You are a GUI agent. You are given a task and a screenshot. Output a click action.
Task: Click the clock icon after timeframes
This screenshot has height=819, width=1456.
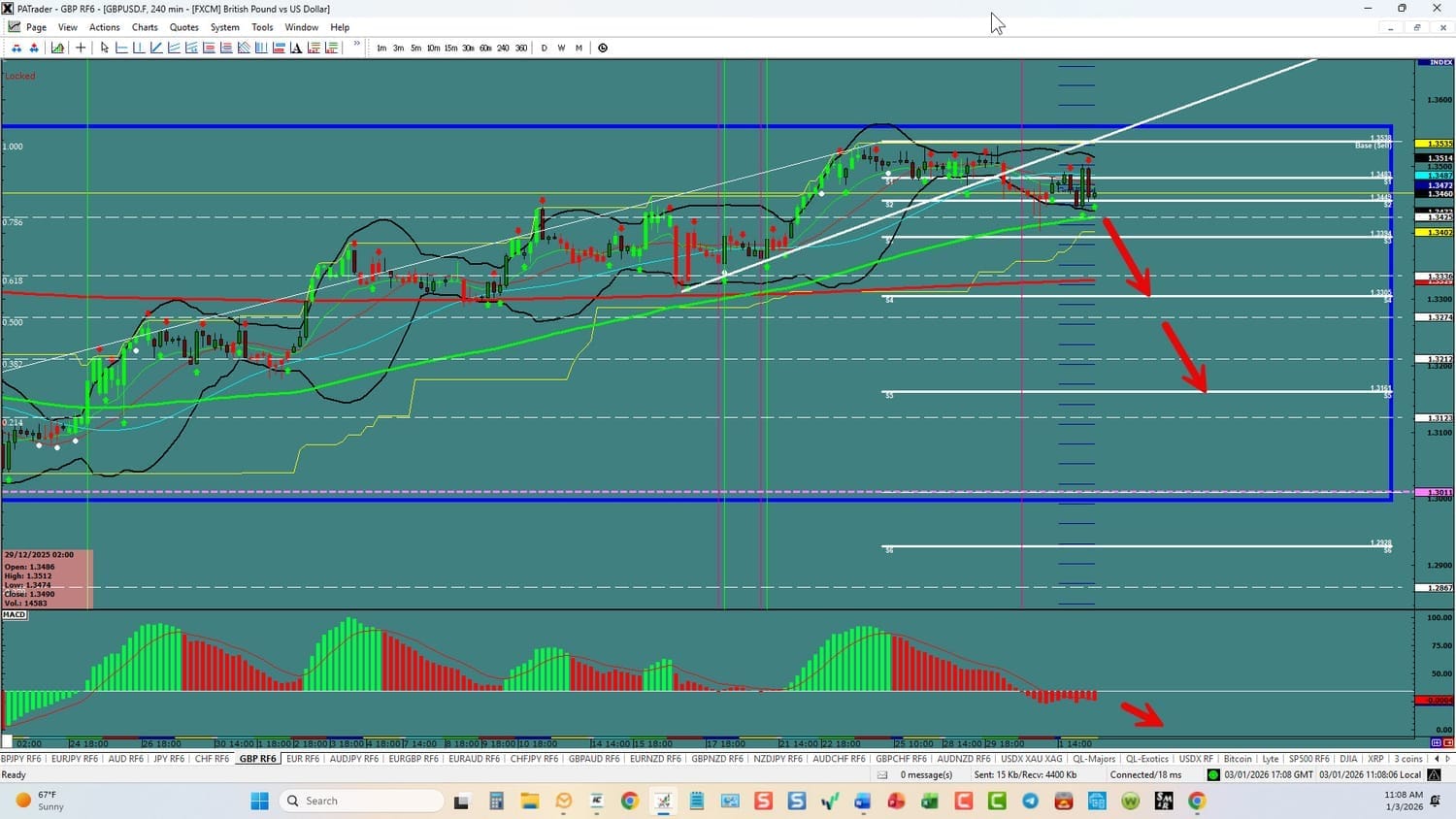point(603,48)
